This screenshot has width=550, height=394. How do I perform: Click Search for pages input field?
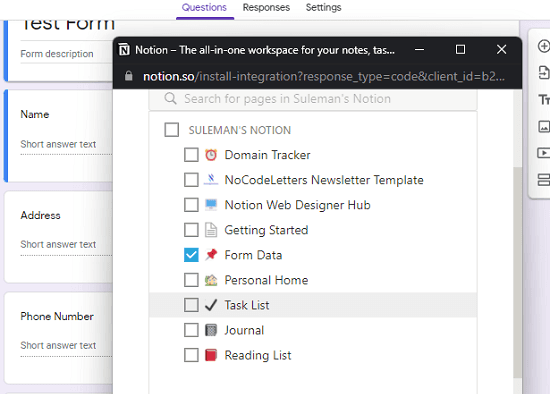313,99
